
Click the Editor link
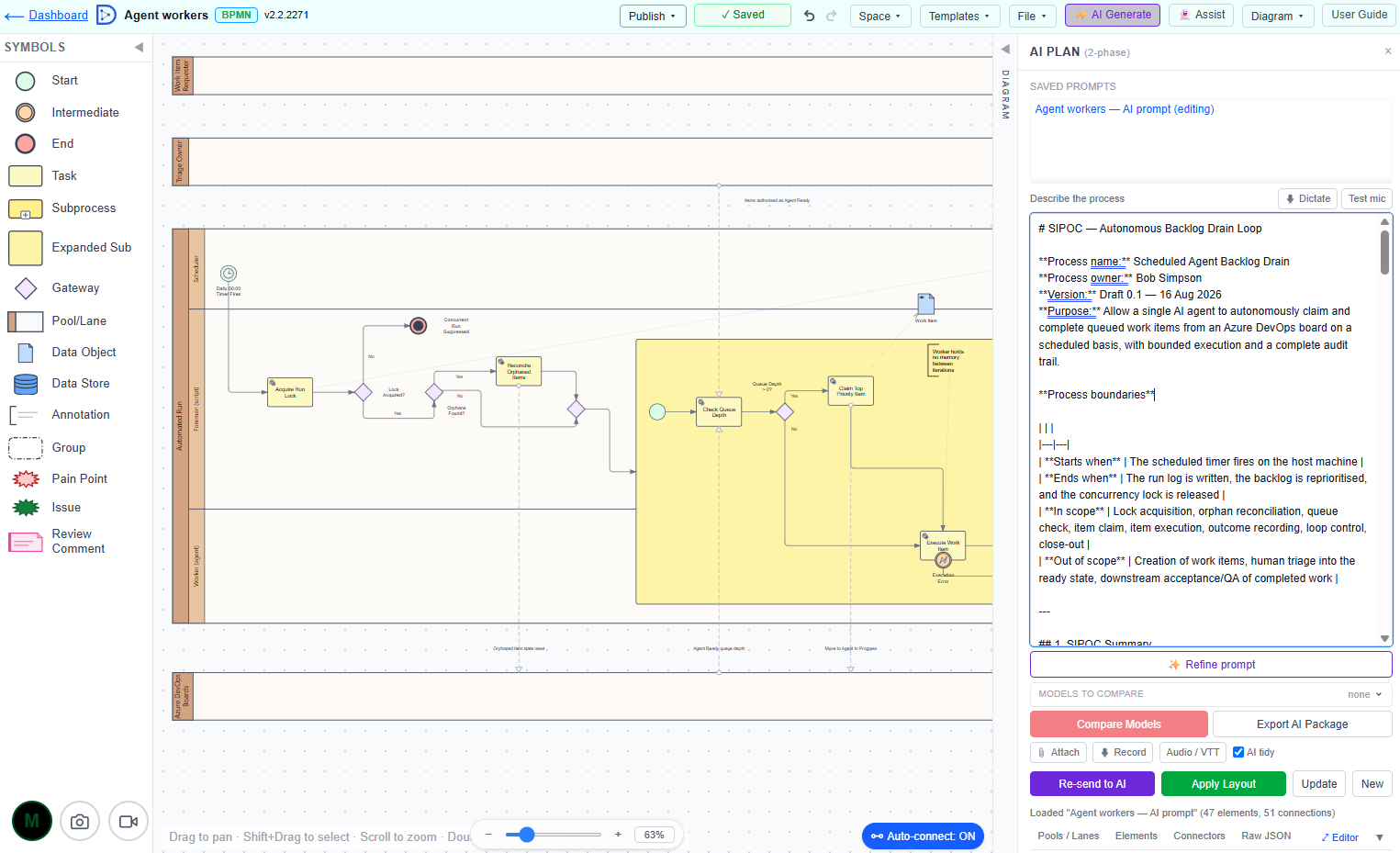tap(1339, 837)
